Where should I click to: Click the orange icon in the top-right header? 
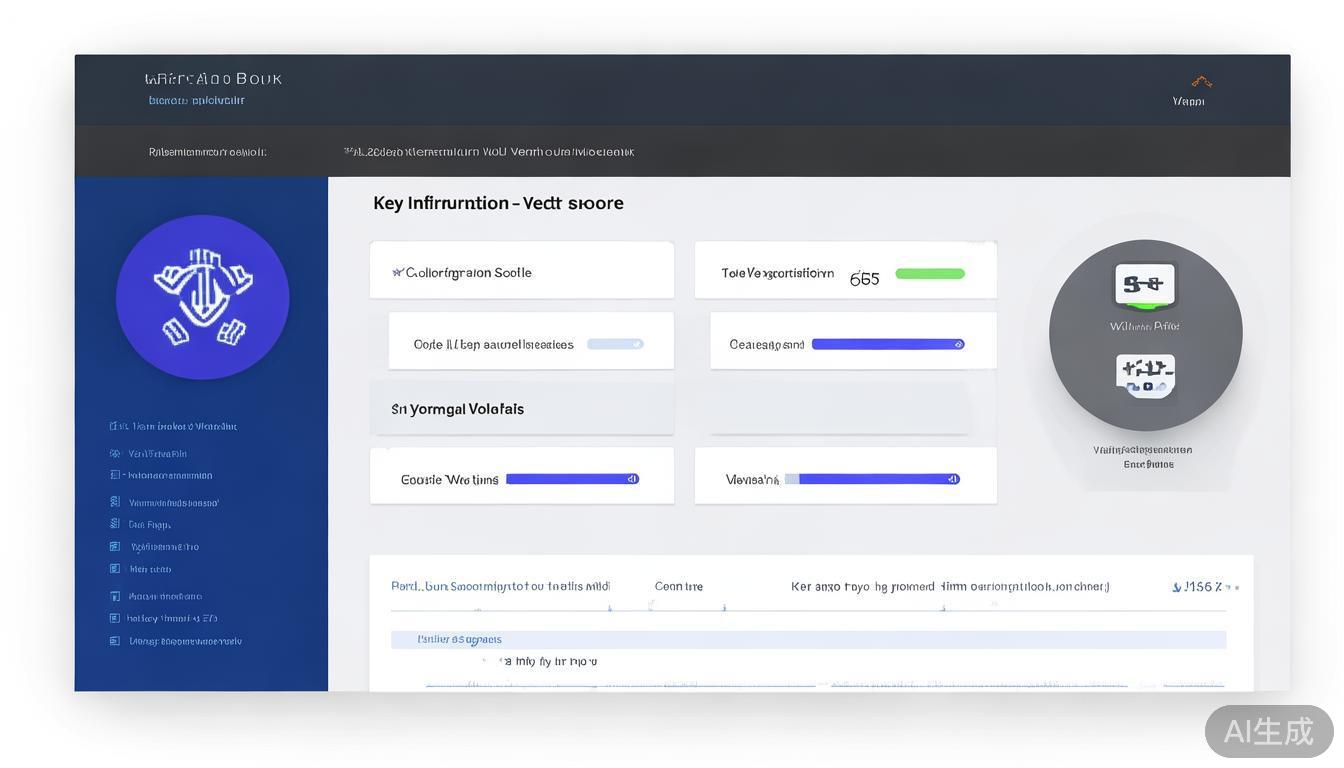tap(1201, 82)
